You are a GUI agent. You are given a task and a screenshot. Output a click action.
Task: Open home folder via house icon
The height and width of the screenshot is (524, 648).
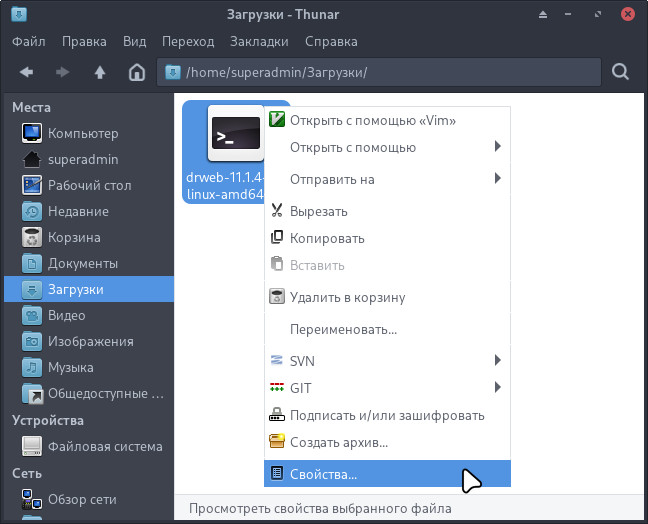137,72
